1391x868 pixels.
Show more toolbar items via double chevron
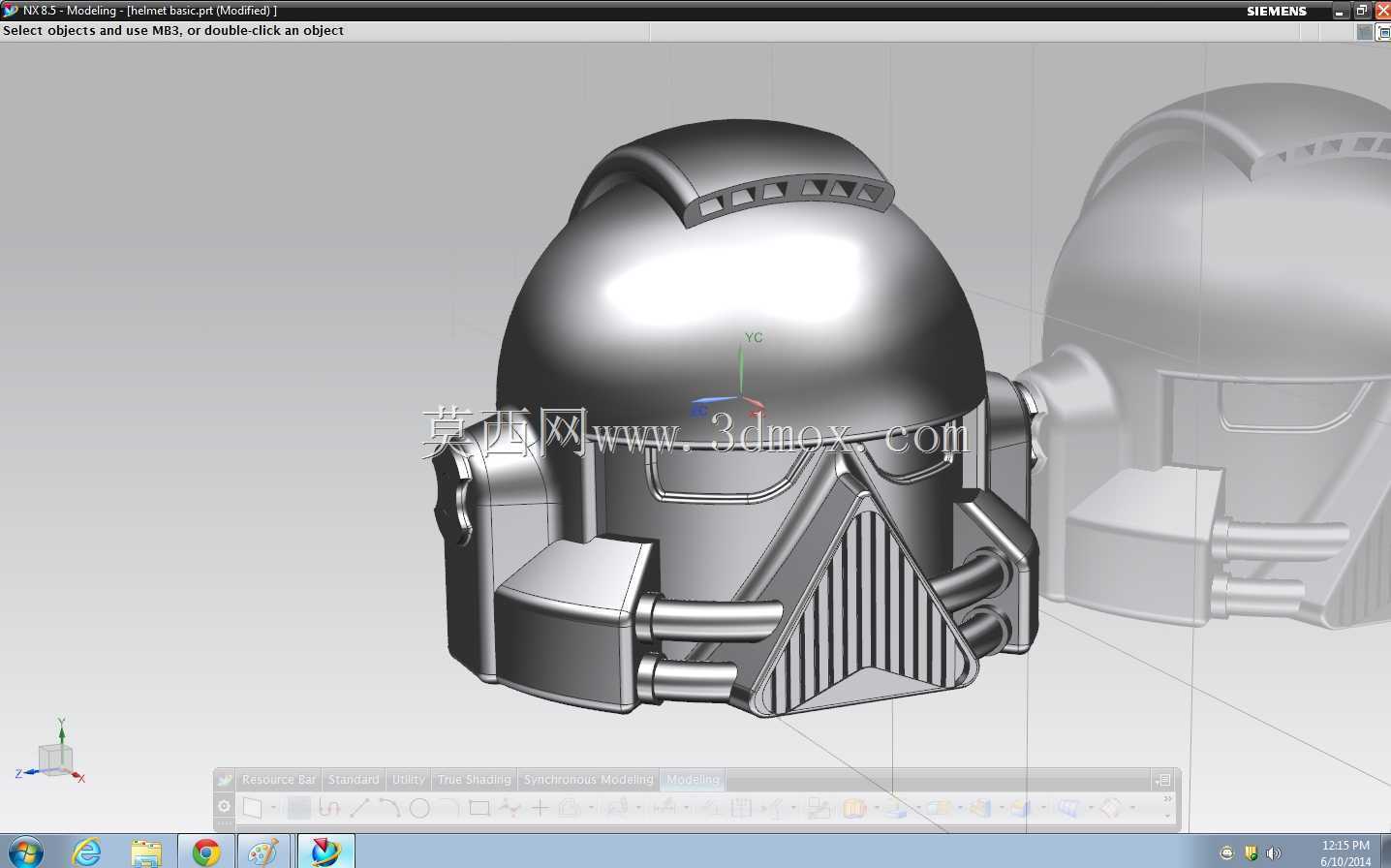(x=1167, y=799)
